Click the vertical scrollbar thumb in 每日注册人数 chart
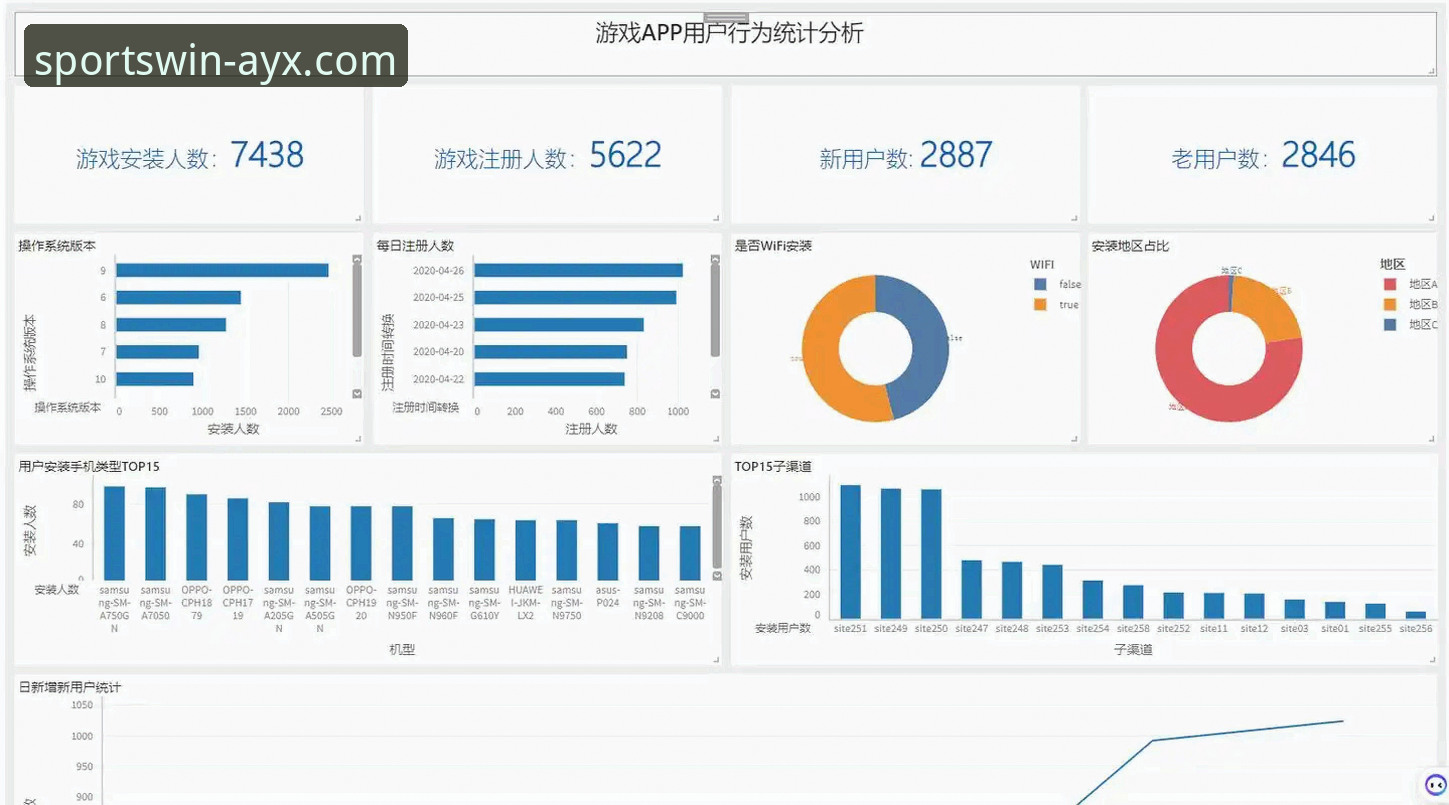This screenshot has height=805, width=1449. tap(715, 311)
